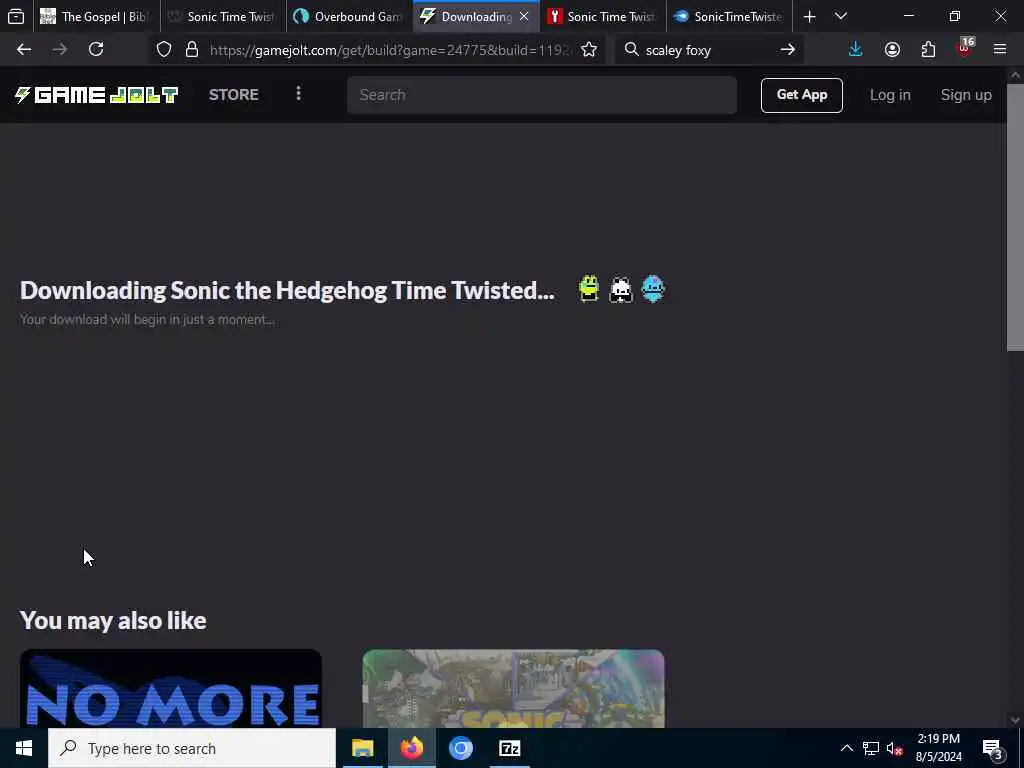Open Firefox downloads panel
Viewport: 1024px width, 768px height.
(856, 50)
